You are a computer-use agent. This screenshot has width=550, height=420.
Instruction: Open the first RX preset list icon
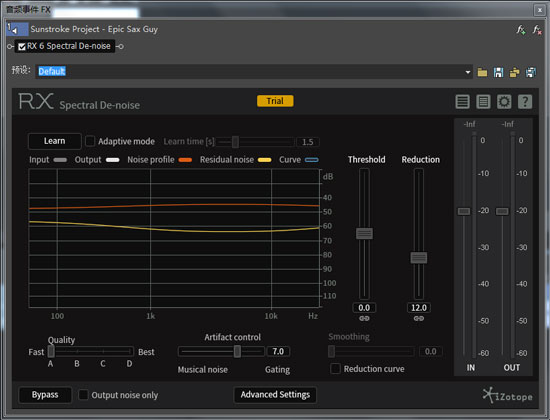(x=463, y=102)
